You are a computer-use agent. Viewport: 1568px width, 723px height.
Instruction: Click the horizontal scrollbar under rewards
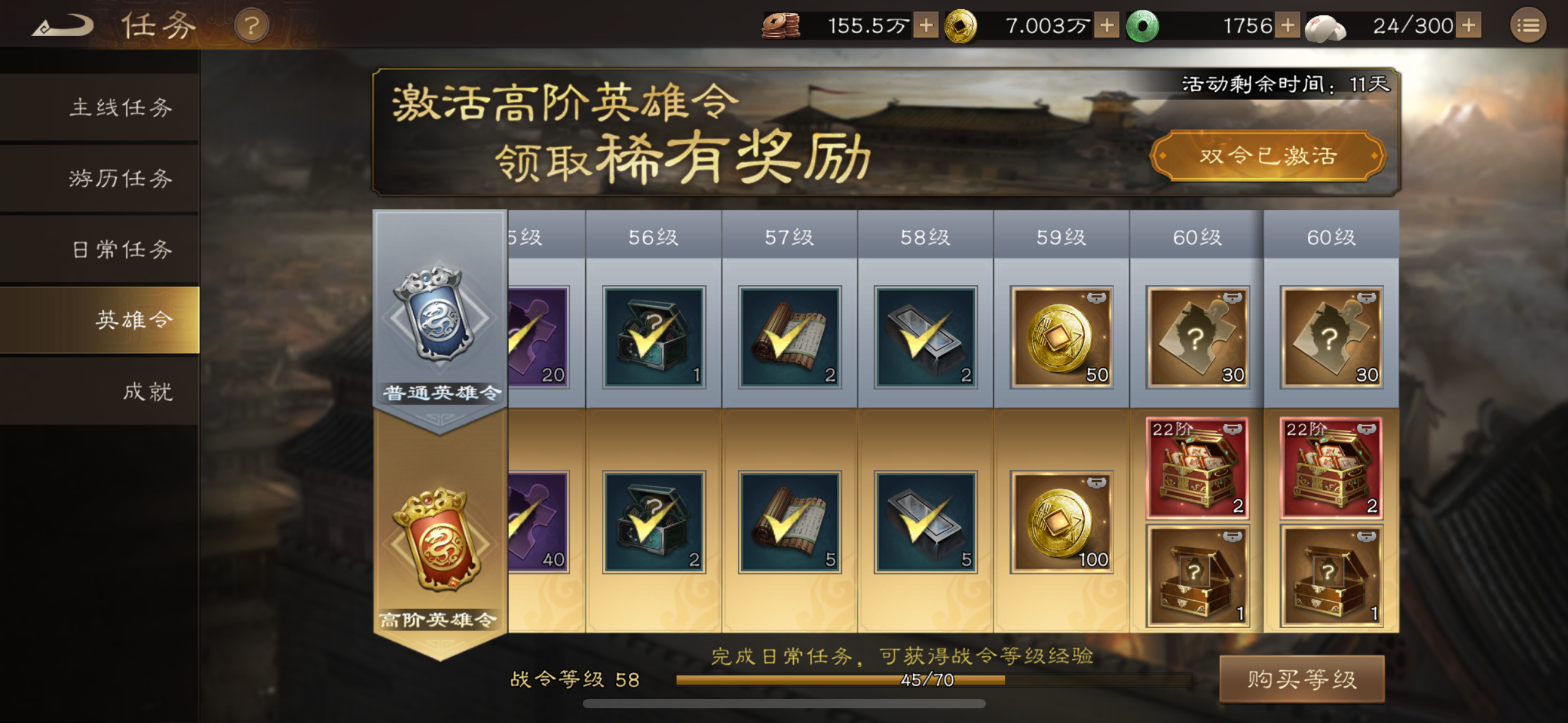(x=784, y=704)
